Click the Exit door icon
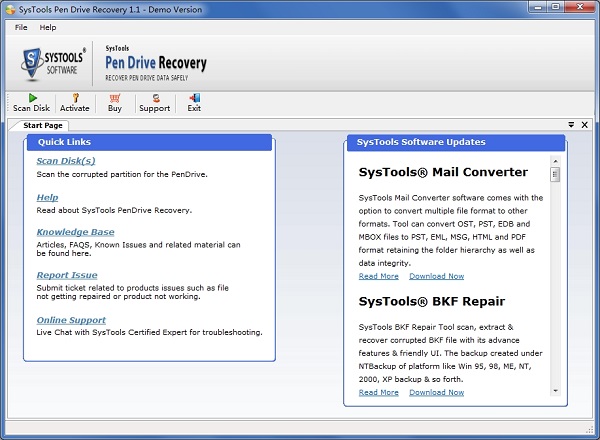Screen dimensions: 600x440 coord(195,98)
